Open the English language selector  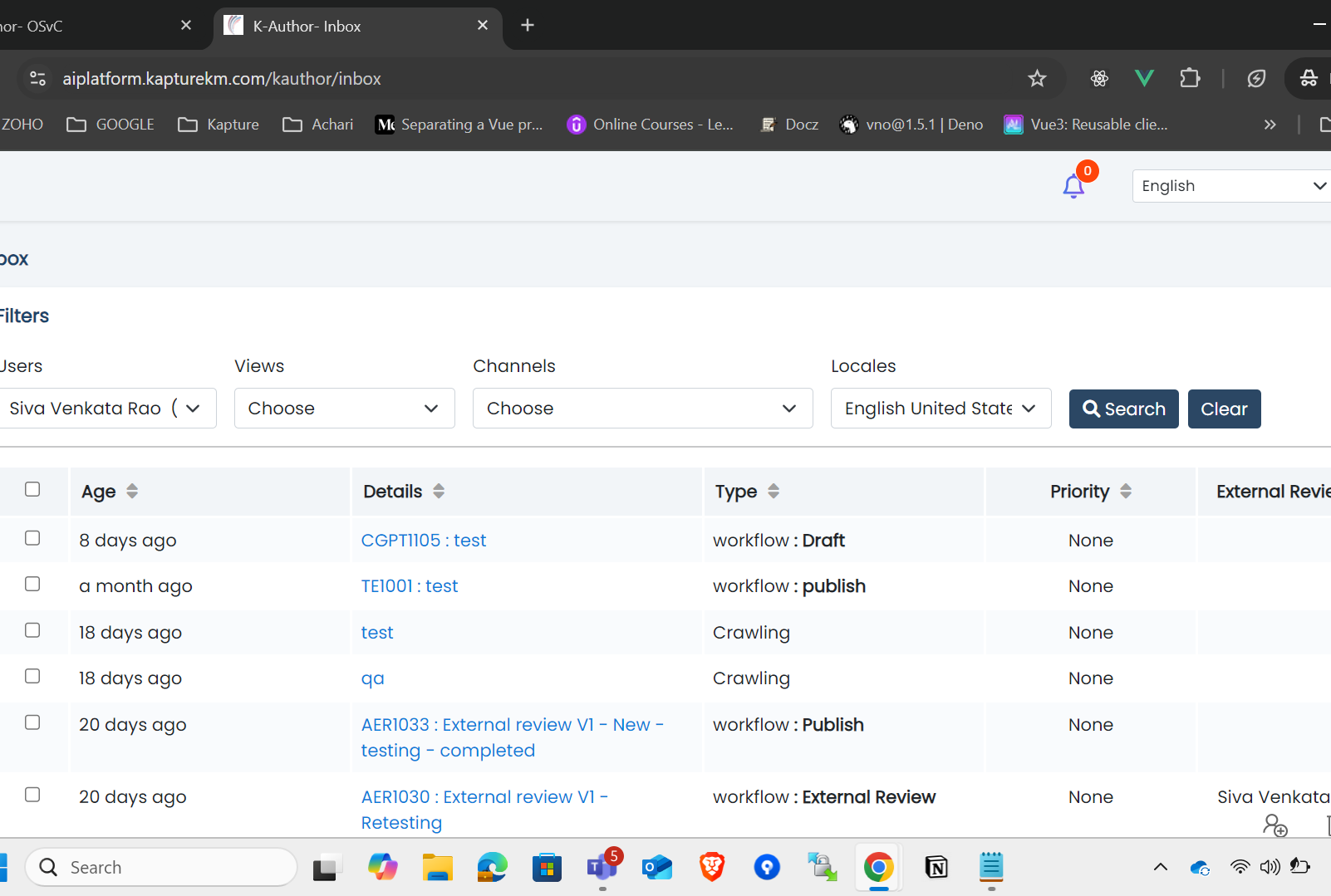(1231, 186)
